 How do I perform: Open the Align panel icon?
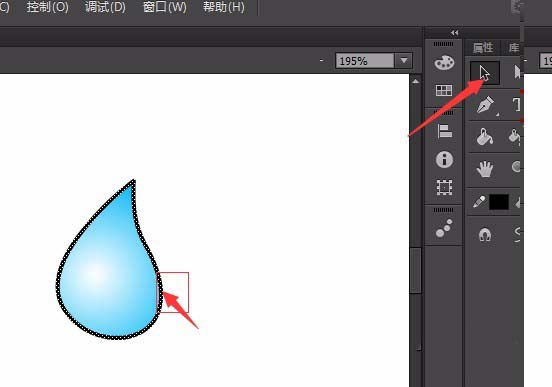pyautogui.click(x=445, y=131)
